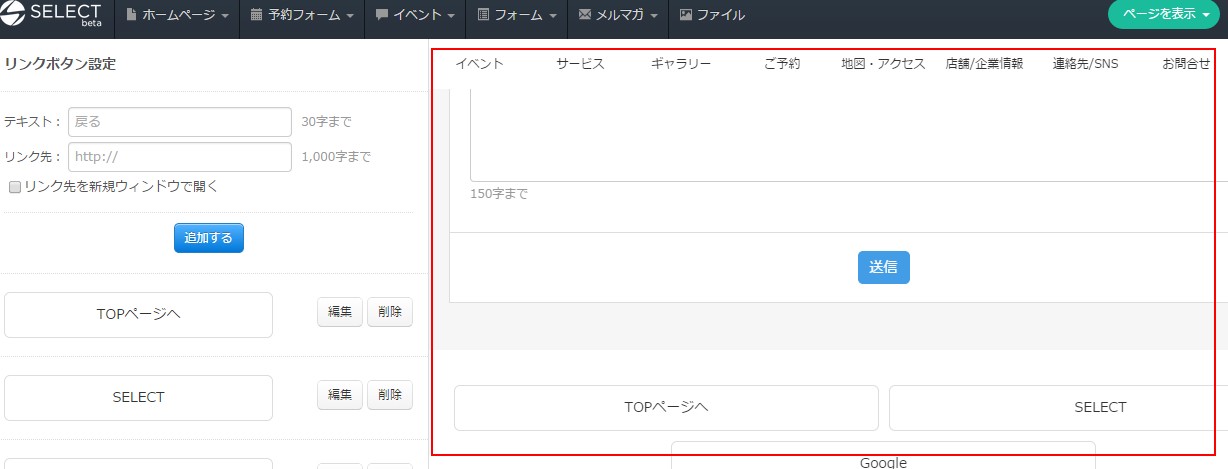This screenshot has width=1228, height=469.
Task: Click 編集 for SELECT link button
Action: (340, 395)
